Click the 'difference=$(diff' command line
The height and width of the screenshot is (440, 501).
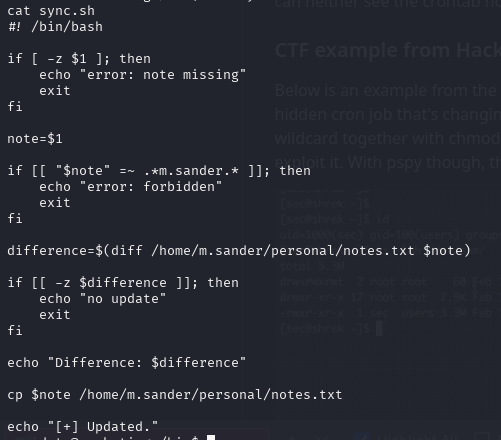tap(239, 251)
